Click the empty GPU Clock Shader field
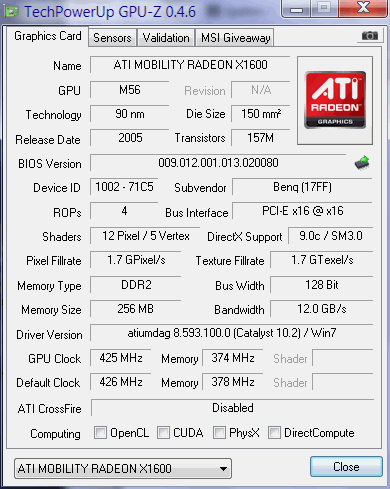Image resolution: width=390 pixels, height=489 pixels. coord(343,358)
